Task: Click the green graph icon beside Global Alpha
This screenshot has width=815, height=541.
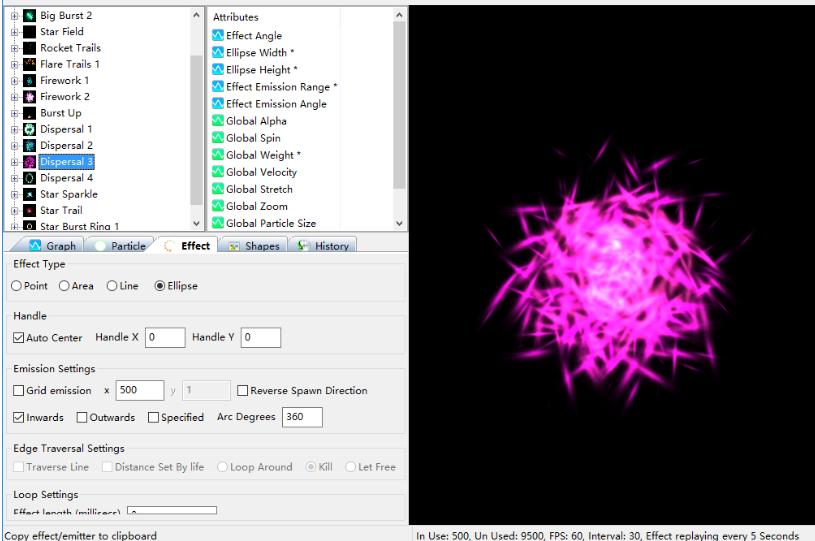Action: point(218,121)
